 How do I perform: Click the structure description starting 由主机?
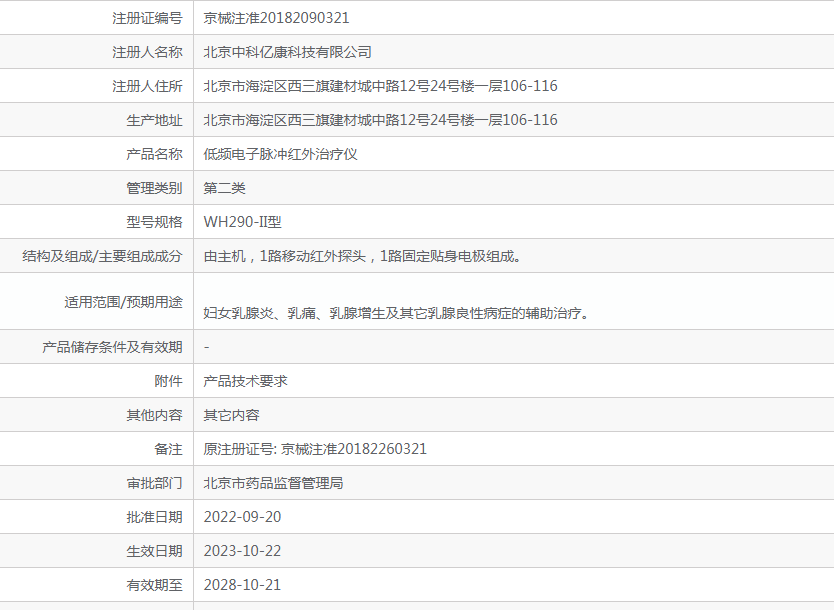[363, 256]
